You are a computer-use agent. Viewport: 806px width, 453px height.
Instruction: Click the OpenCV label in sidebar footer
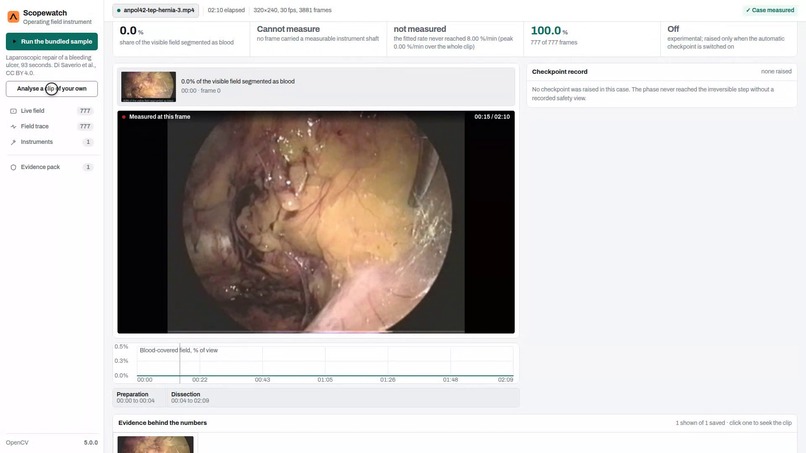pos(17,443)
